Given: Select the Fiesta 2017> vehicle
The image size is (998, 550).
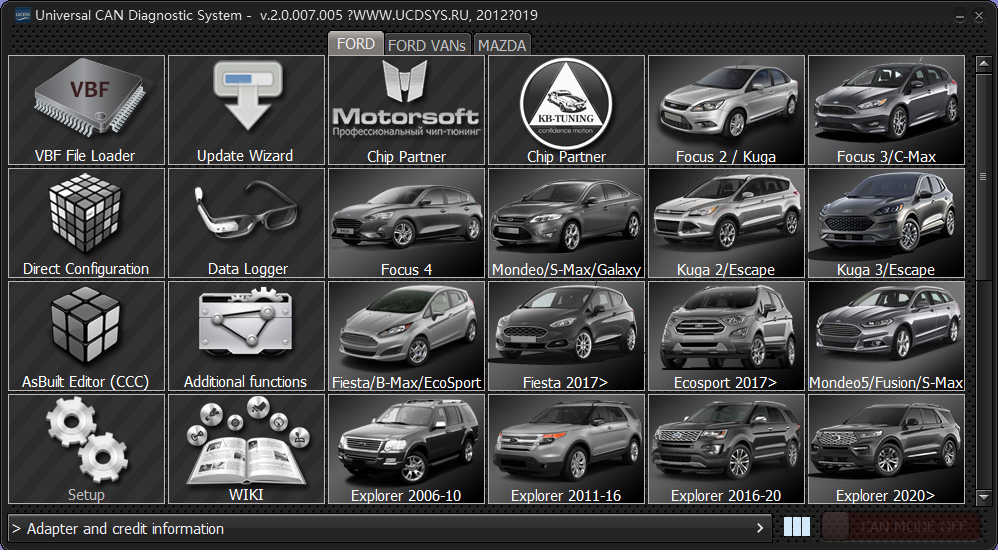Looking at the screenshot, I should pos(566,336).
